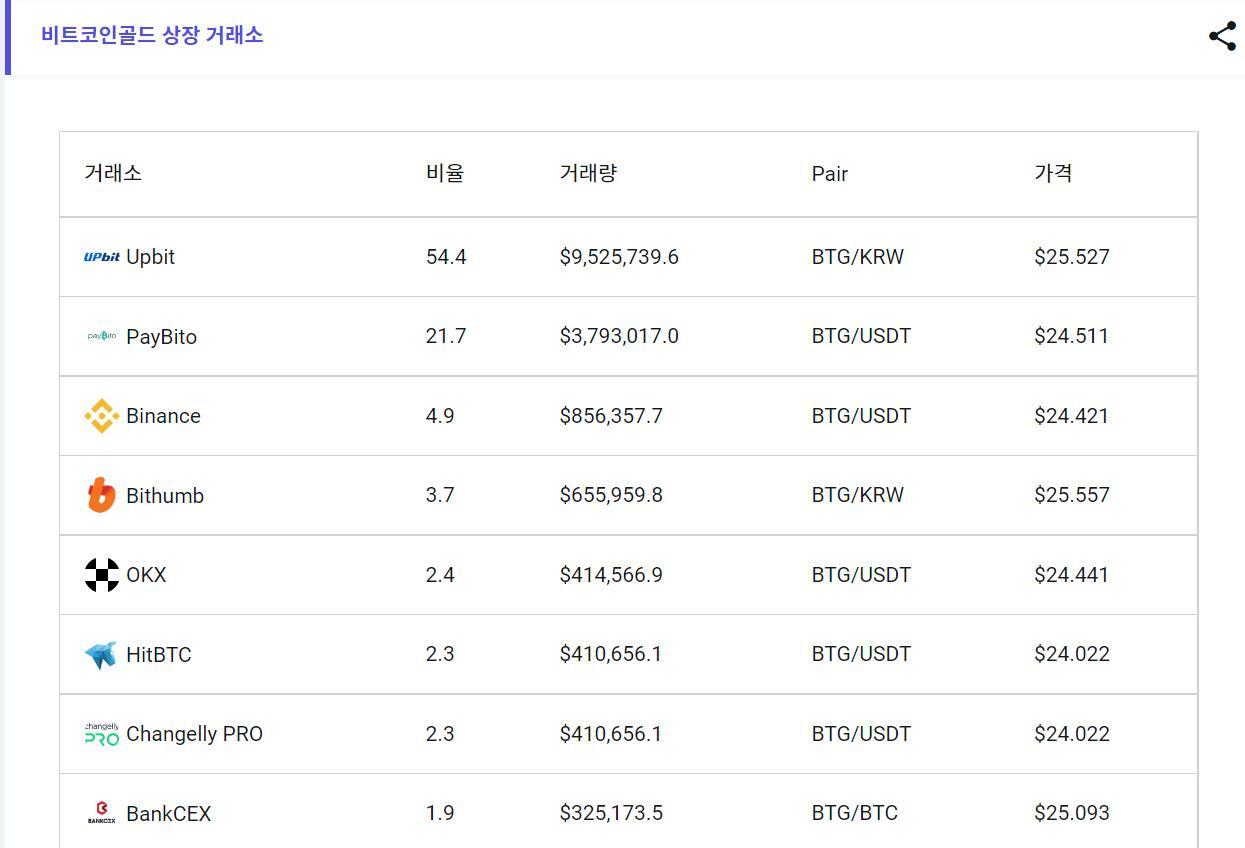The height and width of the screenshot is (848, 1245).
Task: Open the HitBTC exchange name
Action: point(158,655)
